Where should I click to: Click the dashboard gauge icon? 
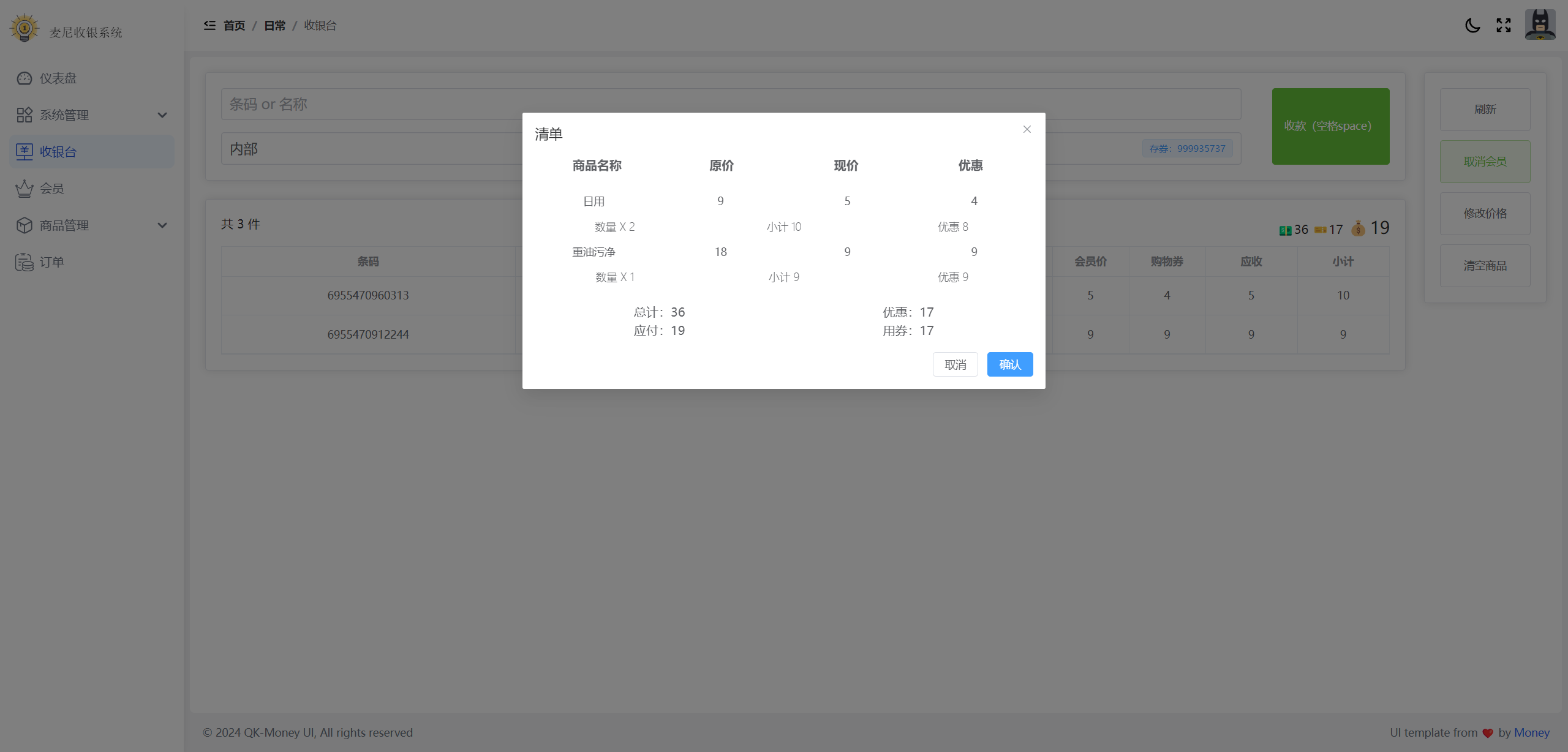pyautogui.click(x=24, y=78)
